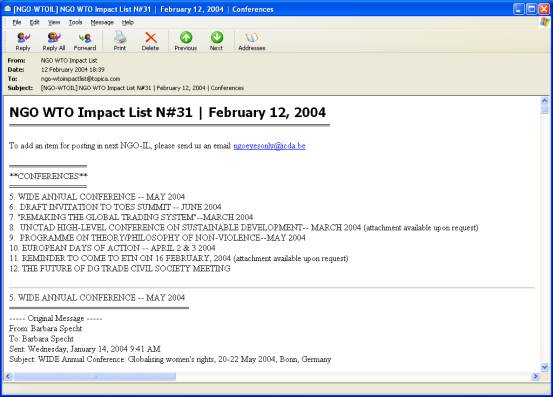
Task: Go to the Previous message
Action: pos(186,41)
